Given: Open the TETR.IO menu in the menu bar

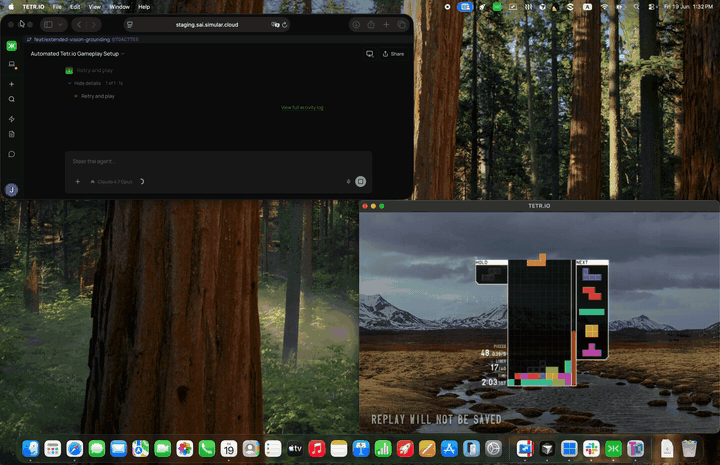Looking at the screenshot, I should (34, 7).
